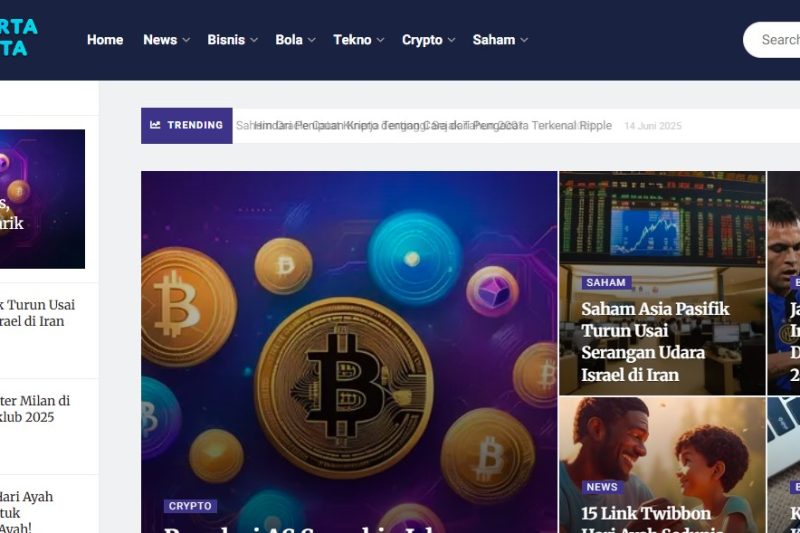Expand the News menu chevron
This screenshot has width=800, height=533.
[186, 40]
